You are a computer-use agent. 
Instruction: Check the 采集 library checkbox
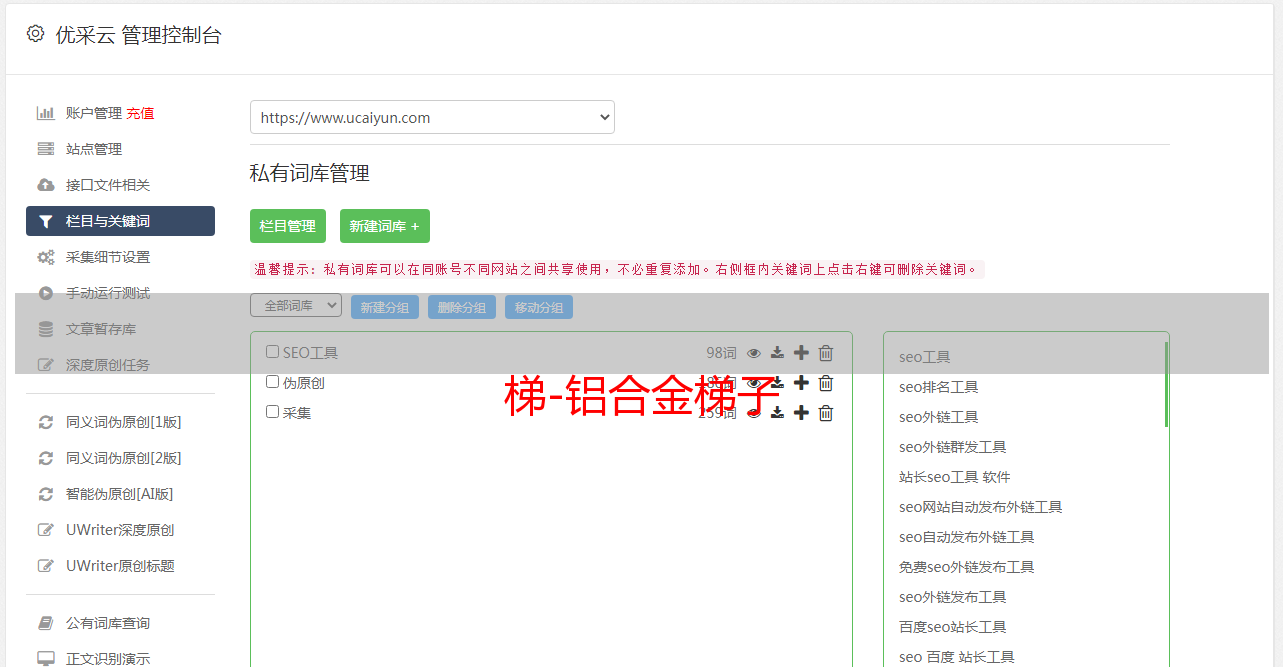tap(272, 412)
